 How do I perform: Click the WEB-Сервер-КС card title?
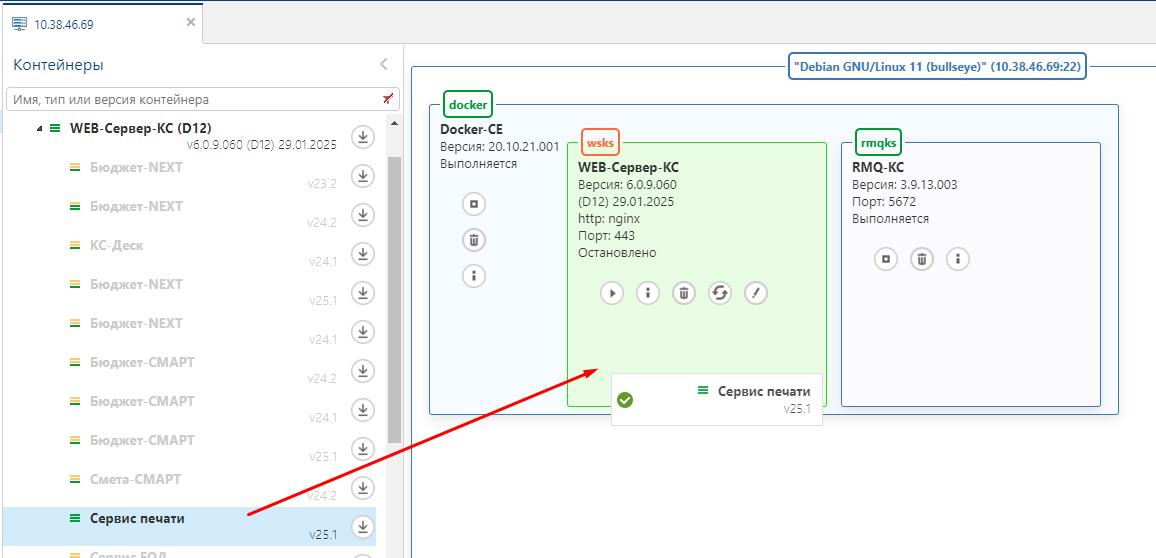tap(628, 167)
